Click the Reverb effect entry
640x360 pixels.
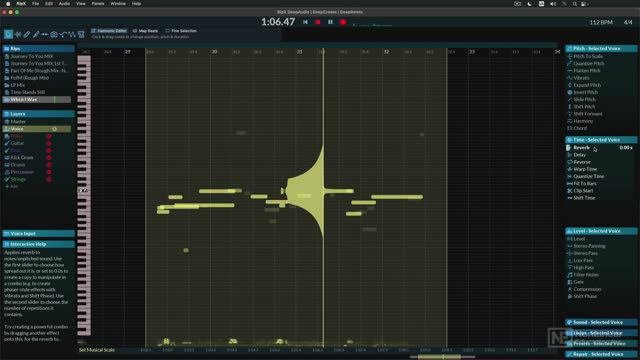click(x=581, y=148)
